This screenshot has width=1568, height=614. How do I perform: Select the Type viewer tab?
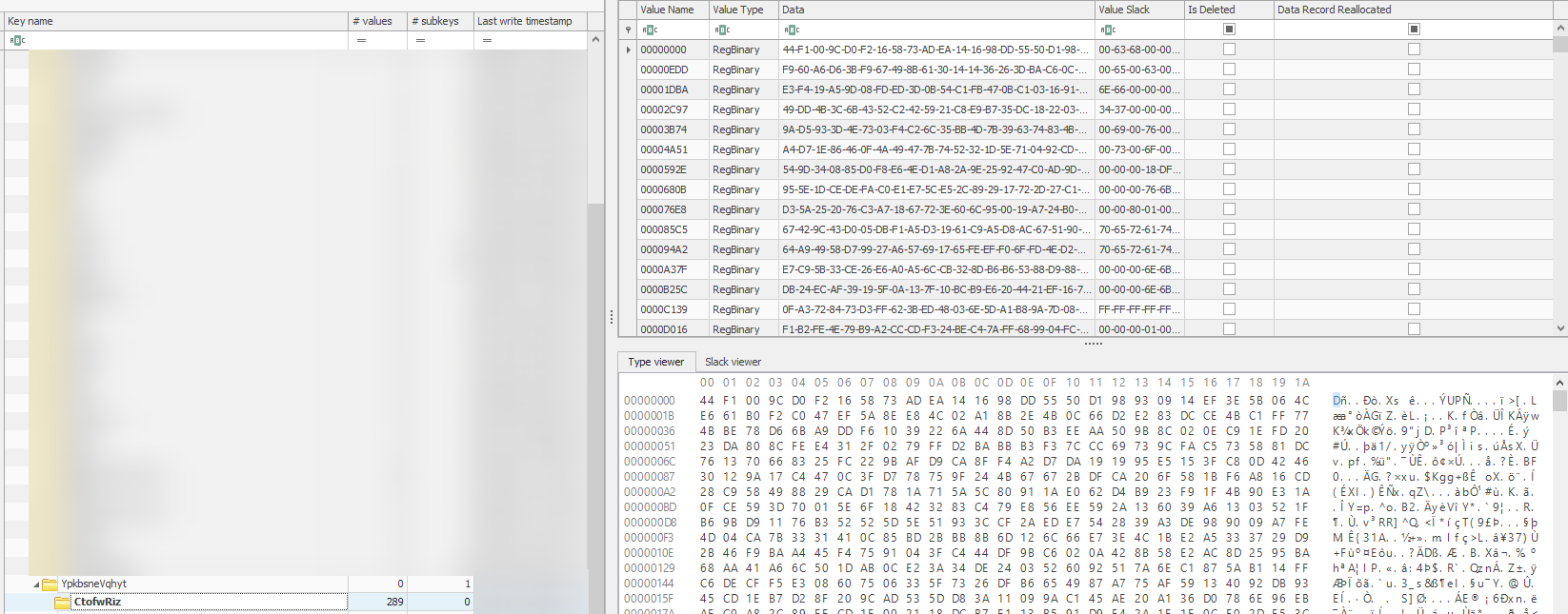tap(655, 362)
